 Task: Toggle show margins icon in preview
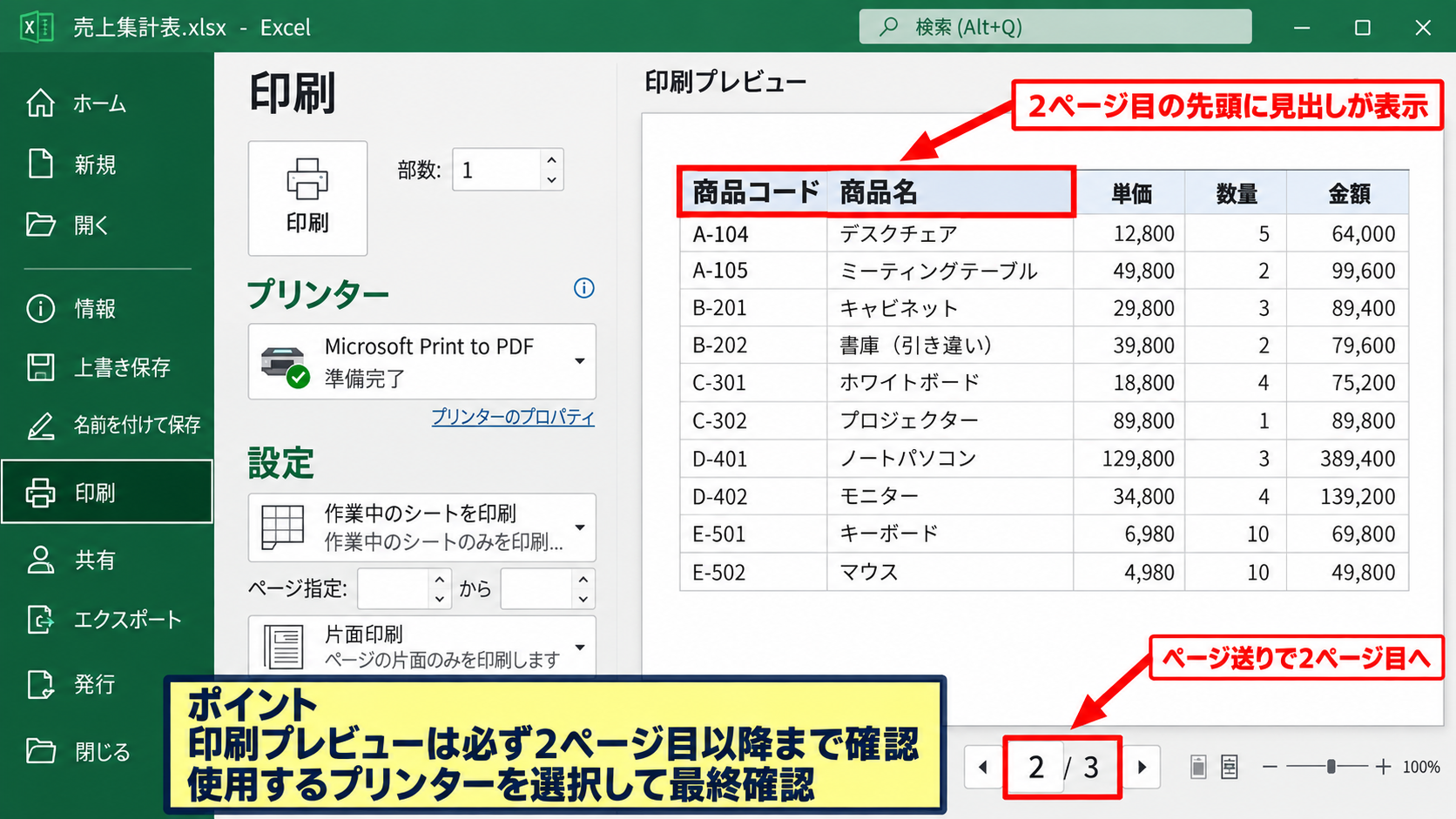click(1198, 767)
